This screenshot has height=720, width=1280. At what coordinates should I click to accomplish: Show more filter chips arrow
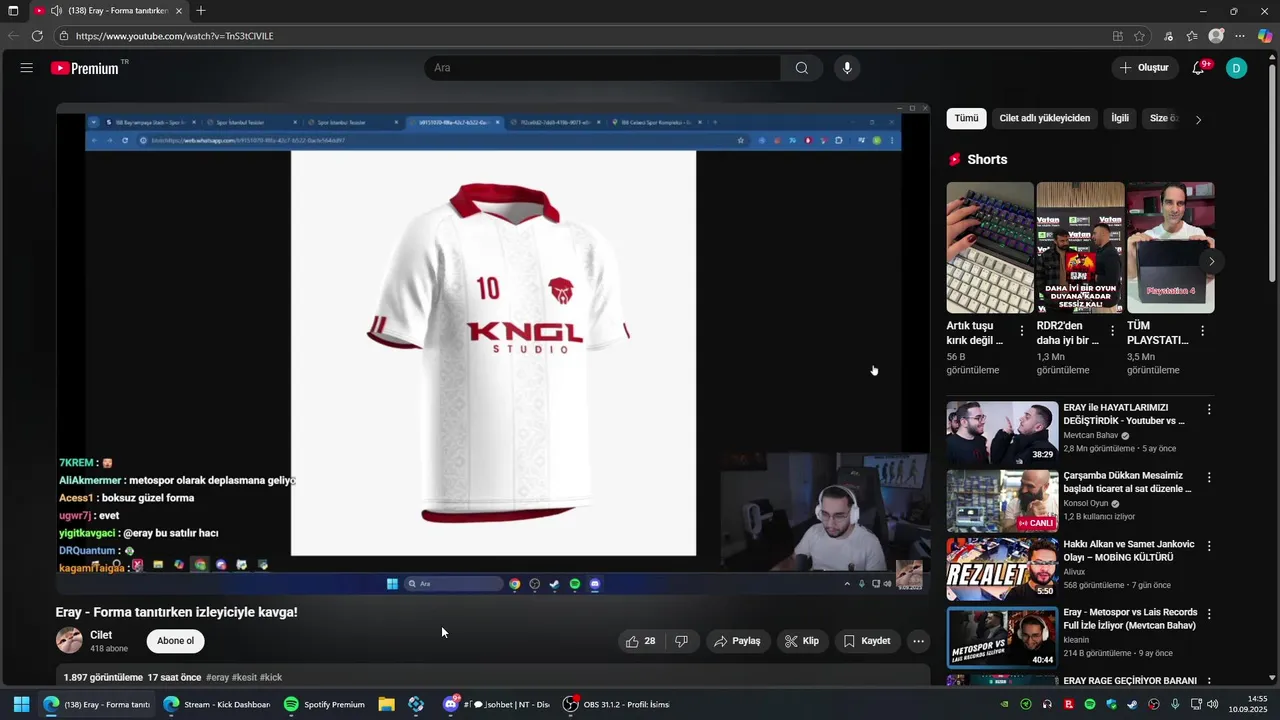[x=1198, y=119]
